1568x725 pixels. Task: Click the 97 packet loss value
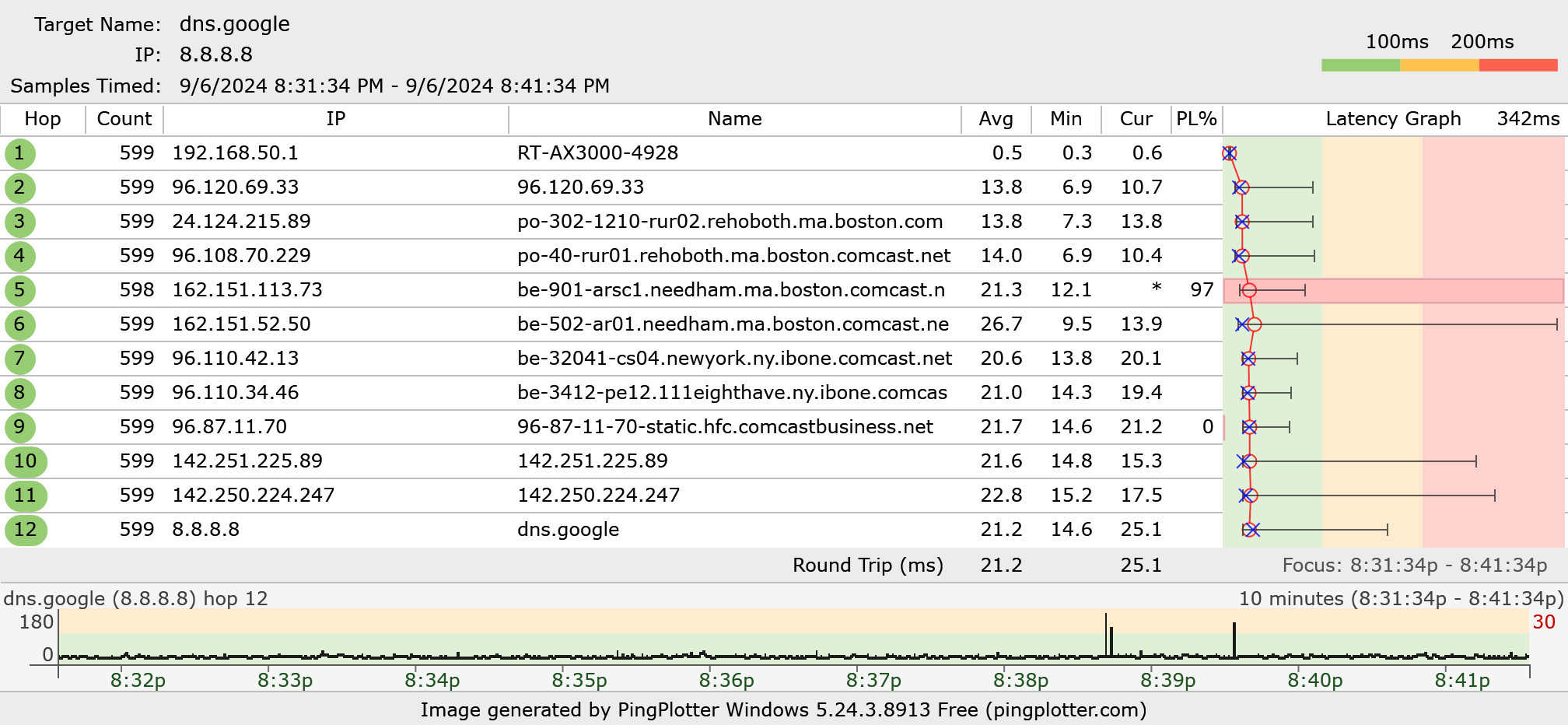tap(1202, 290)
